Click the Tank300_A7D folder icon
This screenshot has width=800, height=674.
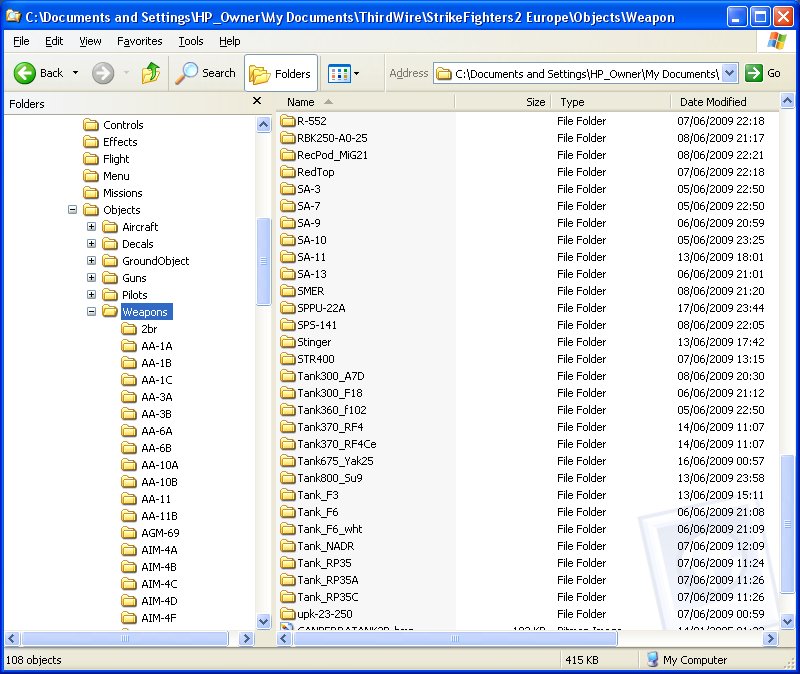288,376
